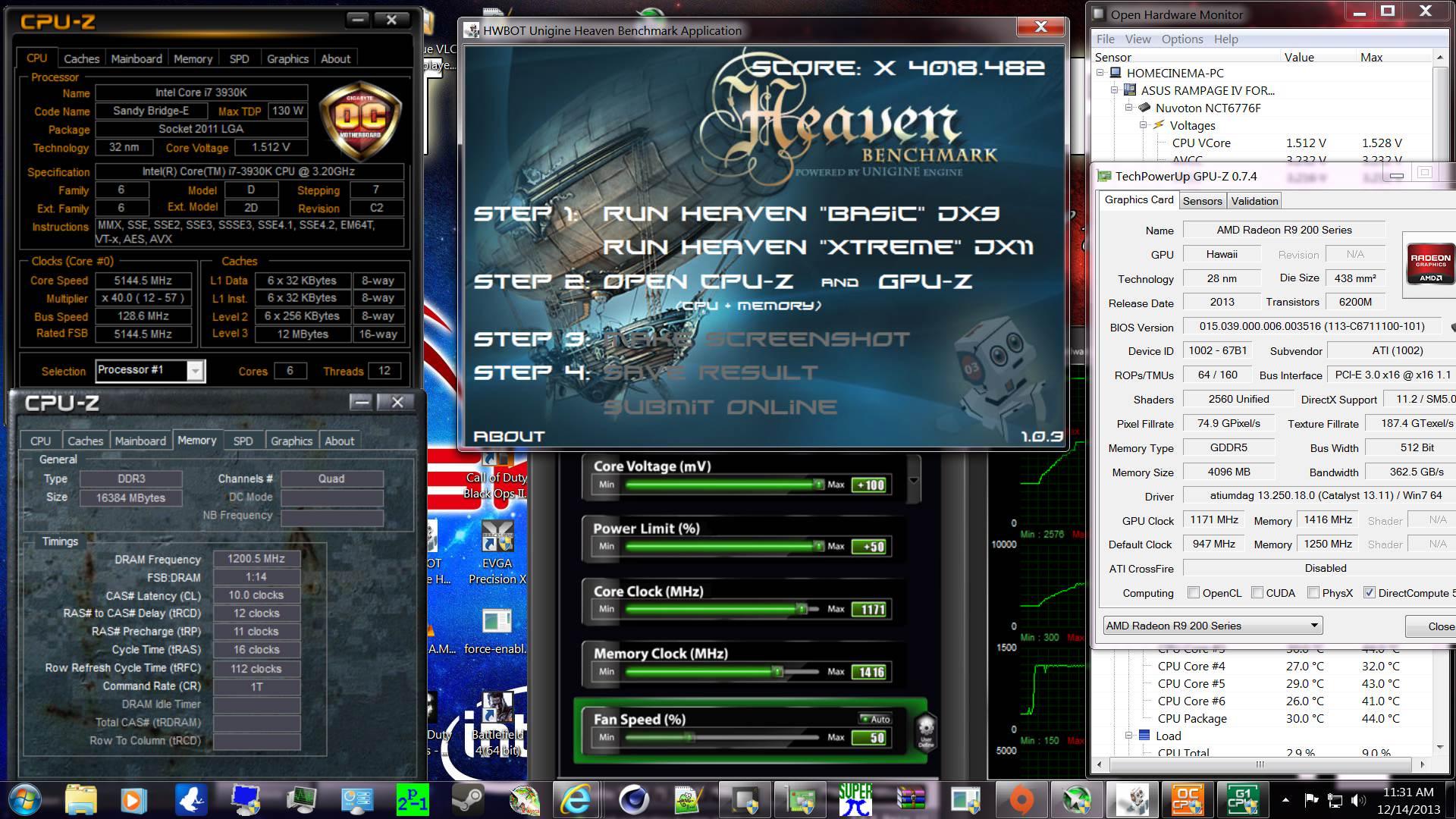Open Internet Explorer from taskbar

point(576,800)
